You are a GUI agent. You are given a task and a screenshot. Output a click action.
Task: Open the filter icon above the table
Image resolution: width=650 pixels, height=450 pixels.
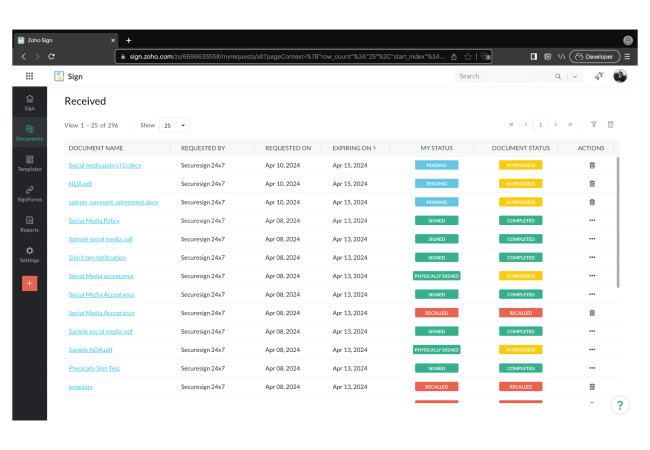[593, 125]
